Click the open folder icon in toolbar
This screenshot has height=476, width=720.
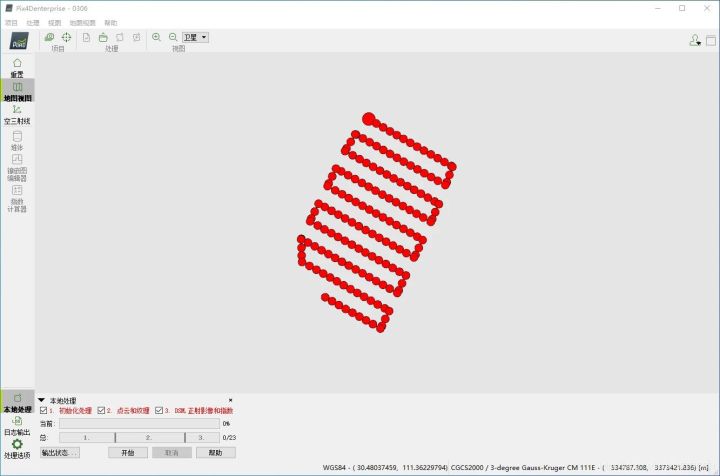[x=103, y=37]
